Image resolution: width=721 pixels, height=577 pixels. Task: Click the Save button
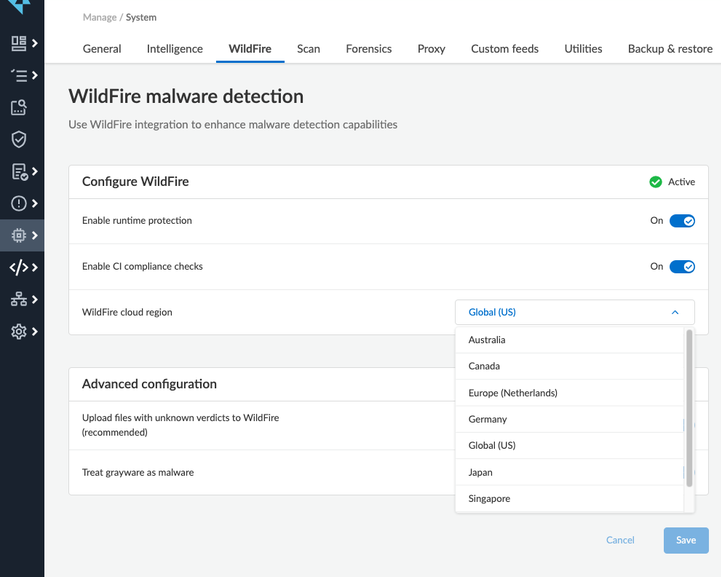(686, 540)
